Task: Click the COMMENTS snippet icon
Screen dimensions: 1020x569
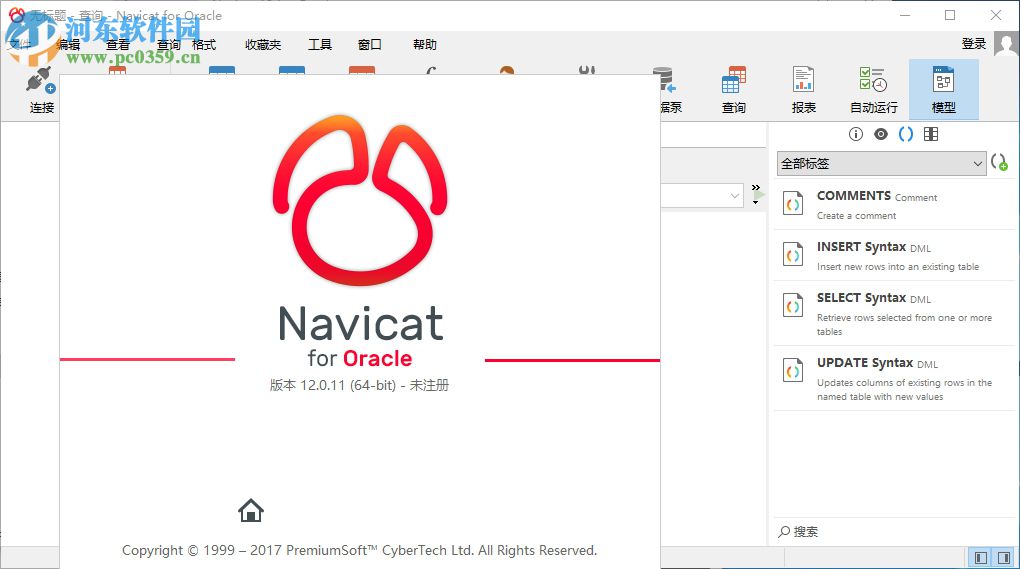Action: point(793,204)
